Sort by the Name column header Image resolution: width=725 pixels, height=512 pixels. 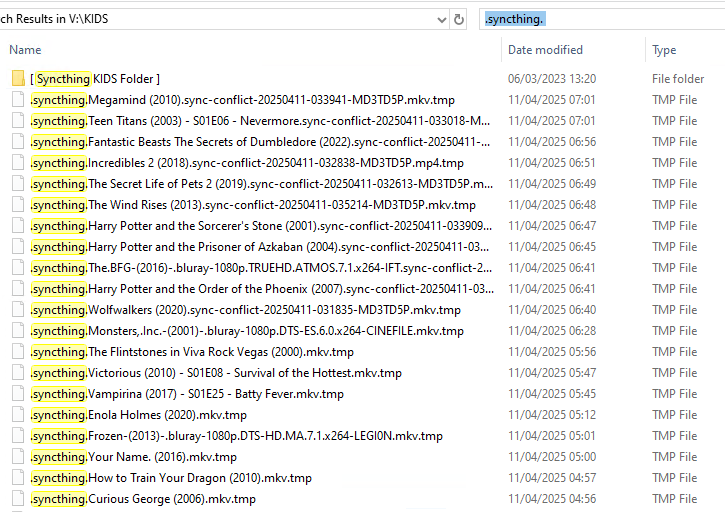coord(25,49)
